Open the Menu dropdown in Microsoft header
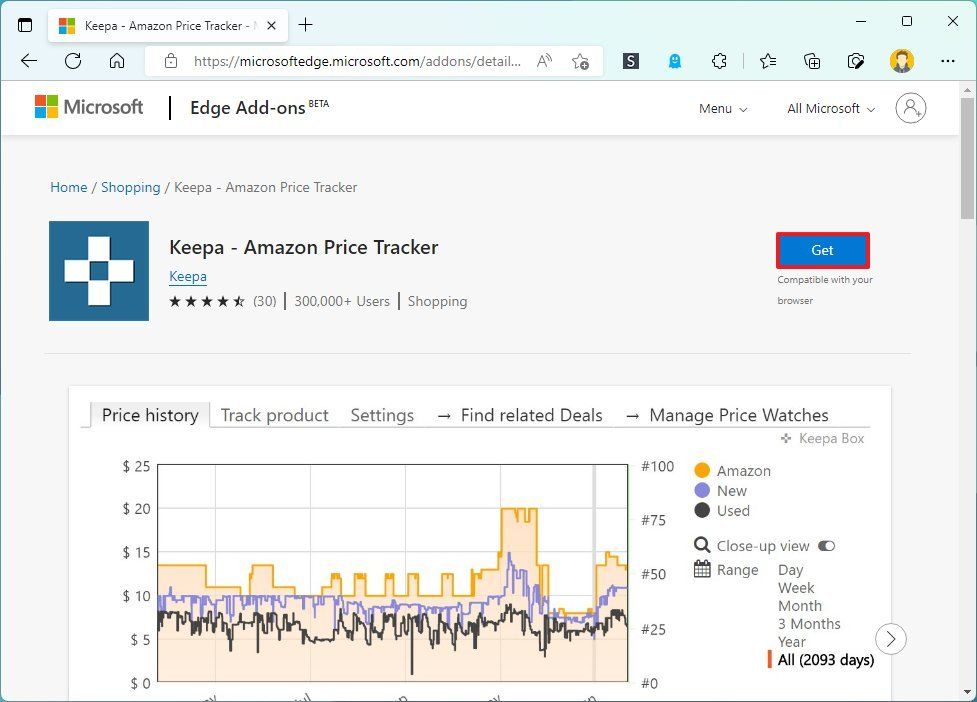The height and width of the screenshot is (702, 977). click(722, 108)
